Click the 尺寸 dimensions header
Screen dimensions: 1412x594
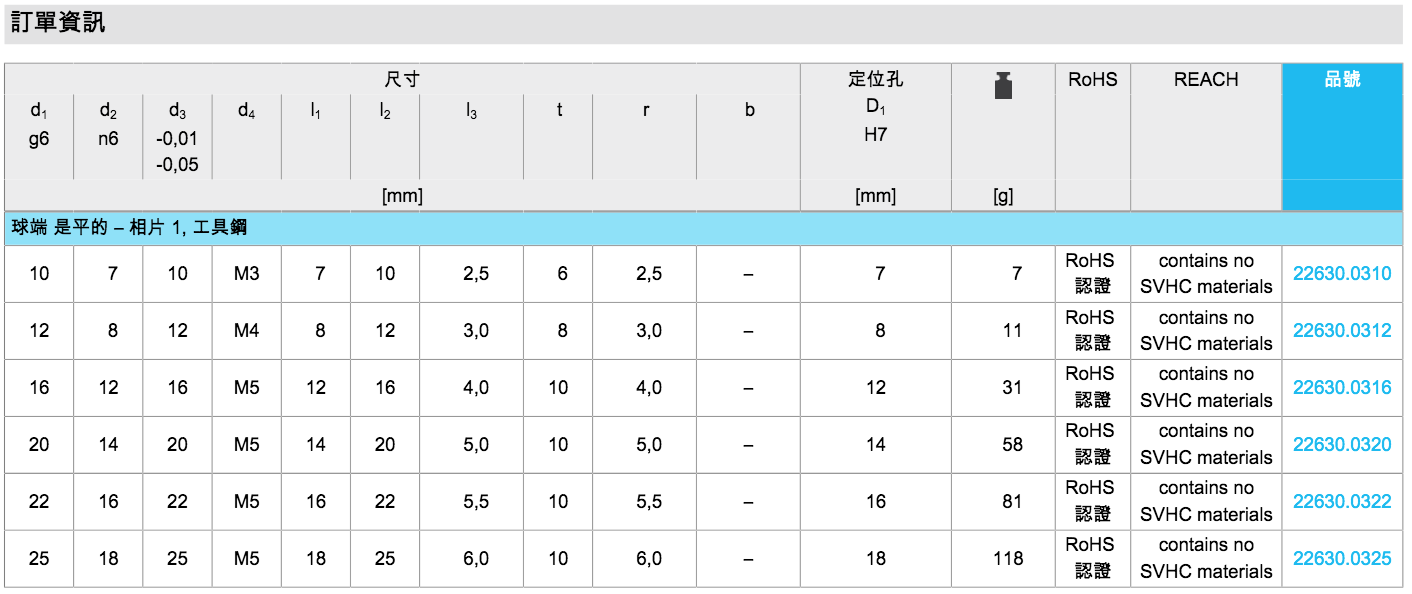(x=402, y=80)
